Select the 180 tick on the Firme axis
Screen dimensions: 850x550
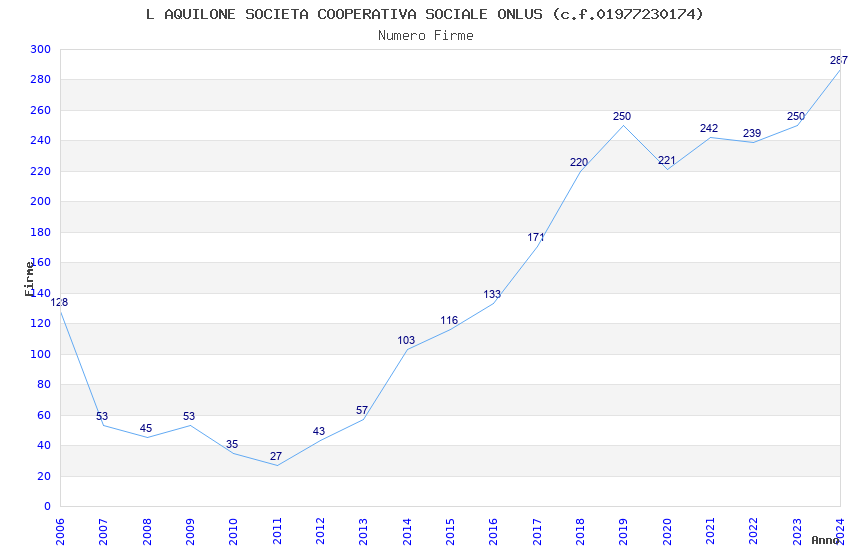41,232
